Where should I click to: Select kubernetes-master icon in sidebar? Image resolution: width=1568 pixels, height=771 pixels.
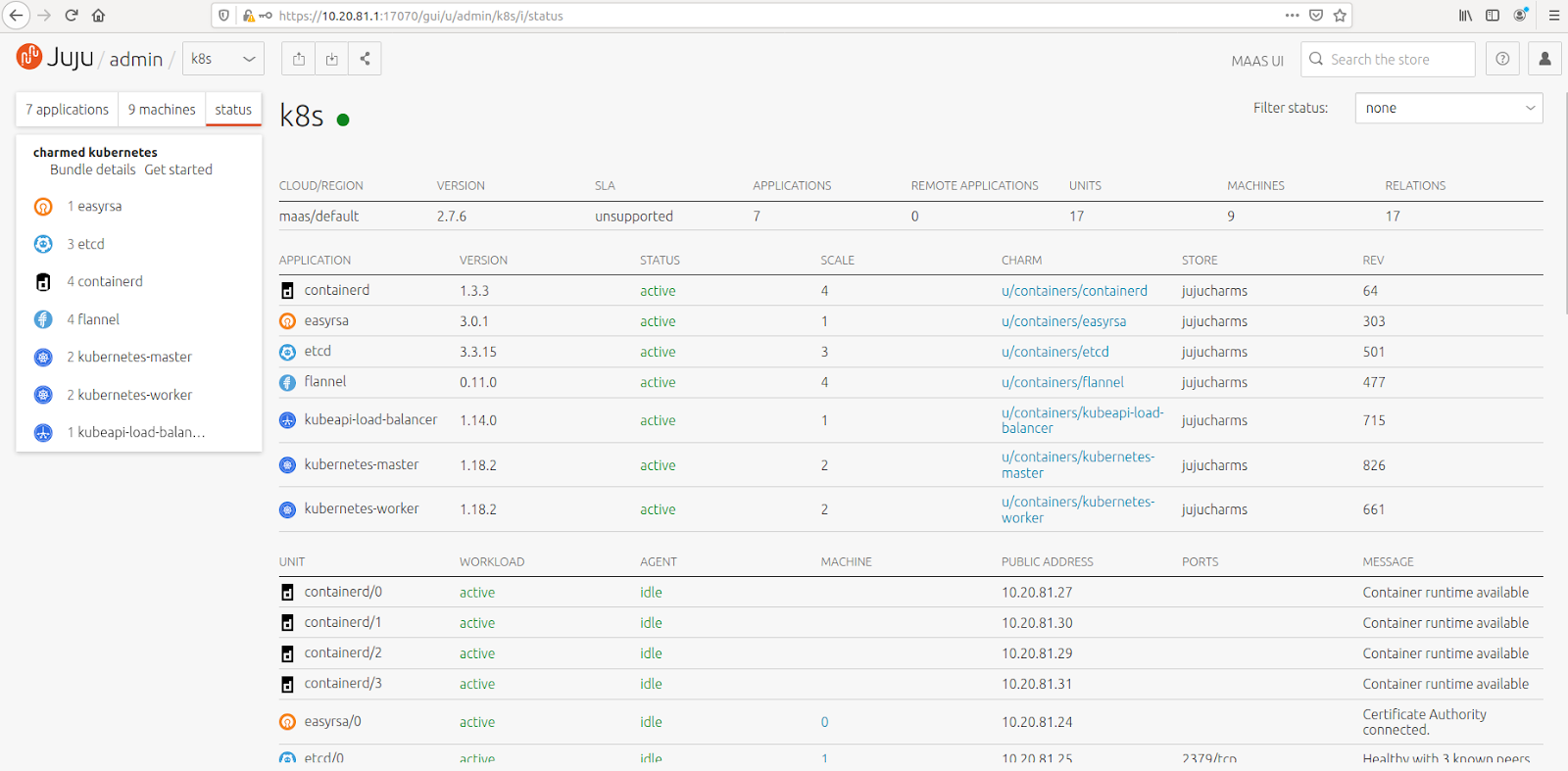click(43, 358)
